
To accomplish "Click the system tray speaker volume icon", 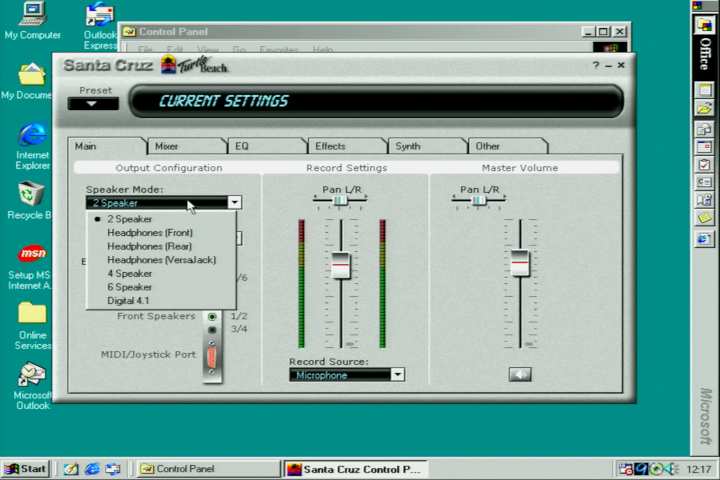I will [x=672, y=469].
